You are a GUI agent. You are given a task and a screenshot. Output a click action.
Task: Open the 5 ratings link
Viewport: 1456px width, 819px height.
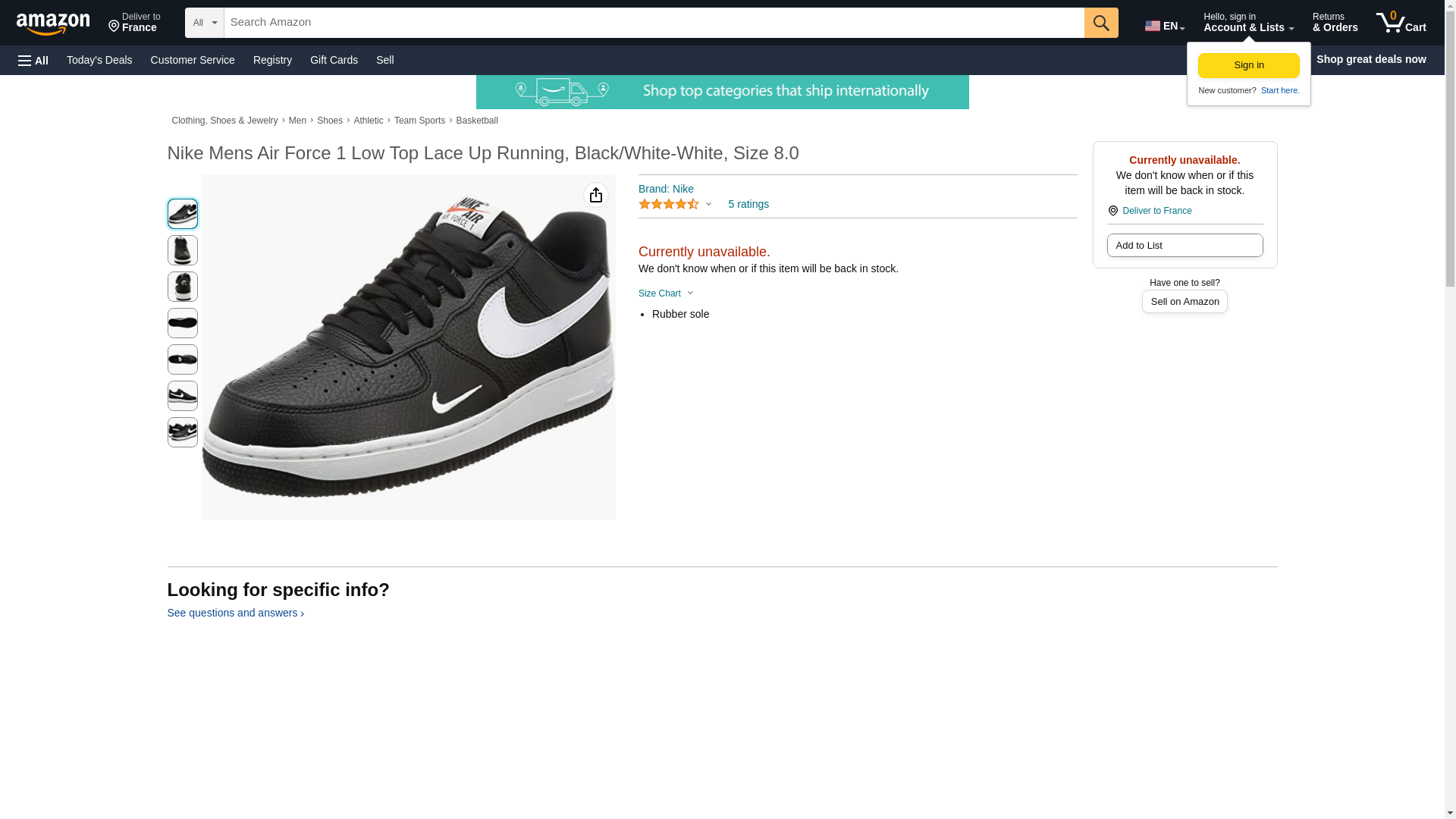(748, 205)
